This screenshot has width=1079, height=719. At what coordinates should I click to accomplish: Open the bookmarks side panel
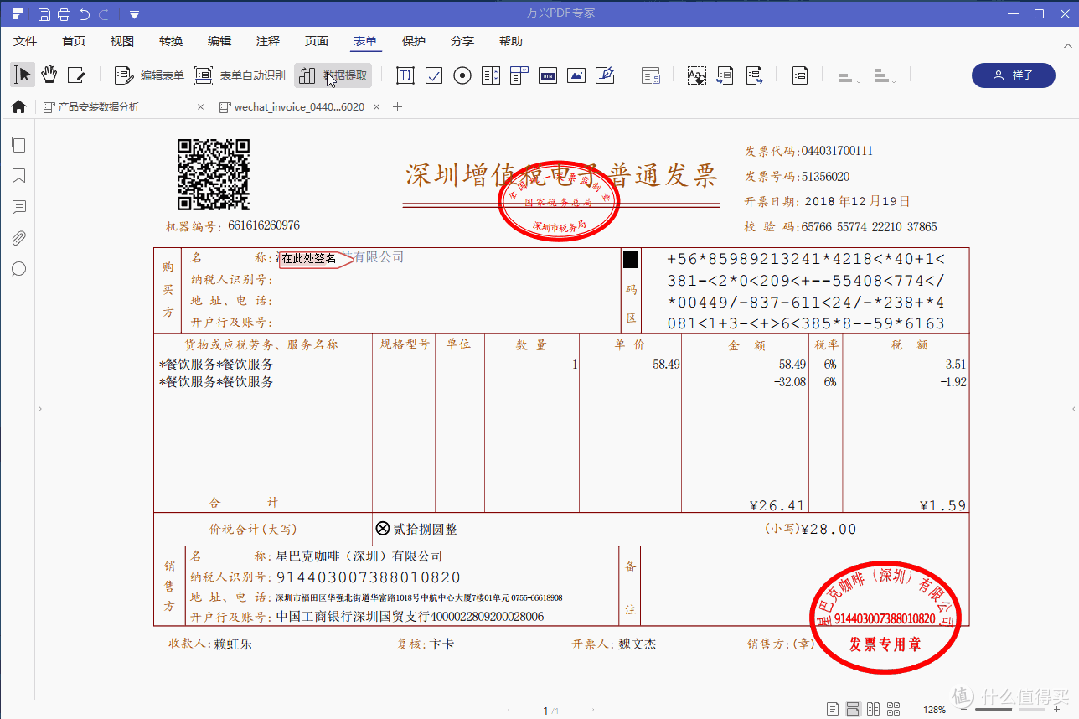coord(19,176)
